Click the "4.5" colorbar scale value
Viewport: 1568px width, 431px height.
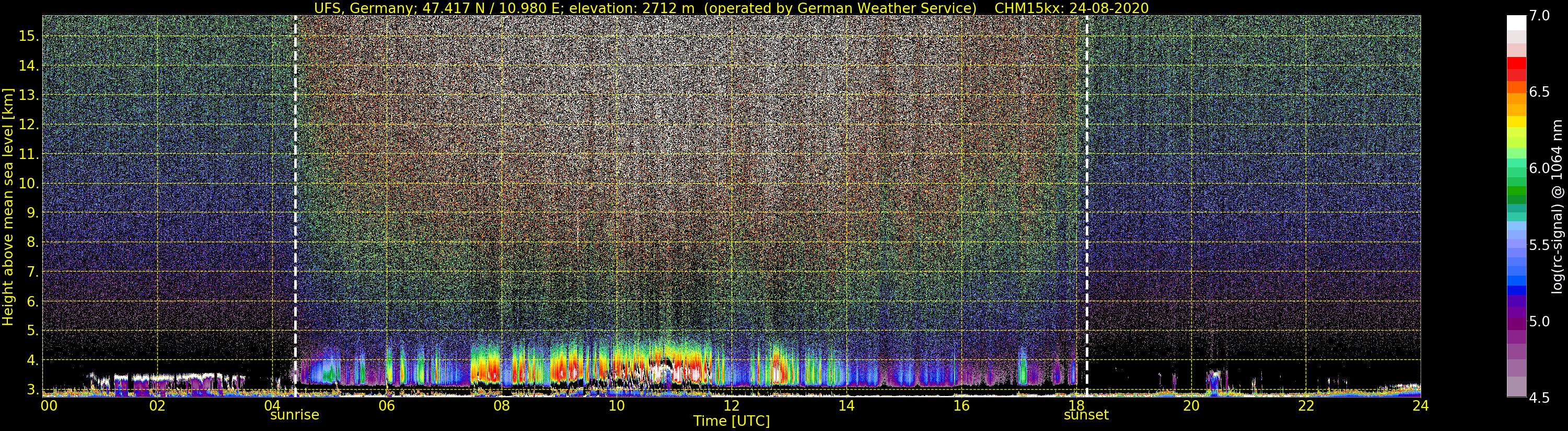coord(1539,398)
